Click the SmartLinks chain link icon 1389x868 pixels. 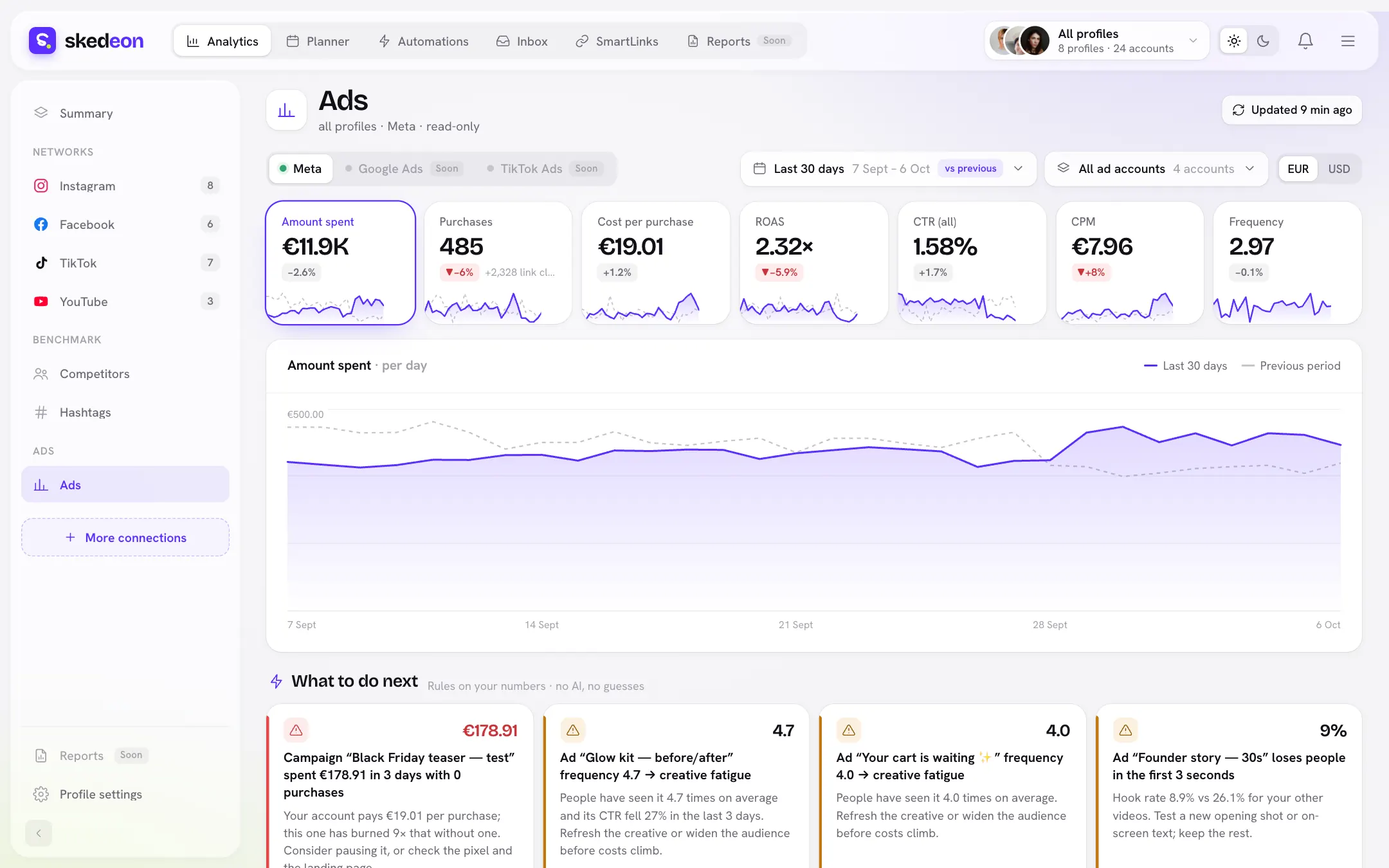[582, 41]
